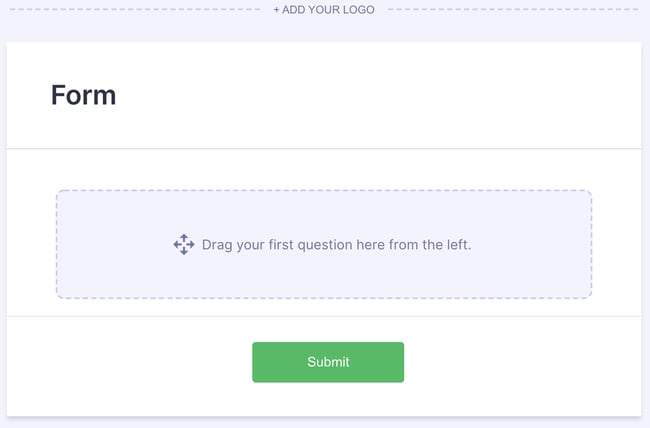Select the Form title heading
The height and width of the screenshot is (428, 650).
coord(84,95)
